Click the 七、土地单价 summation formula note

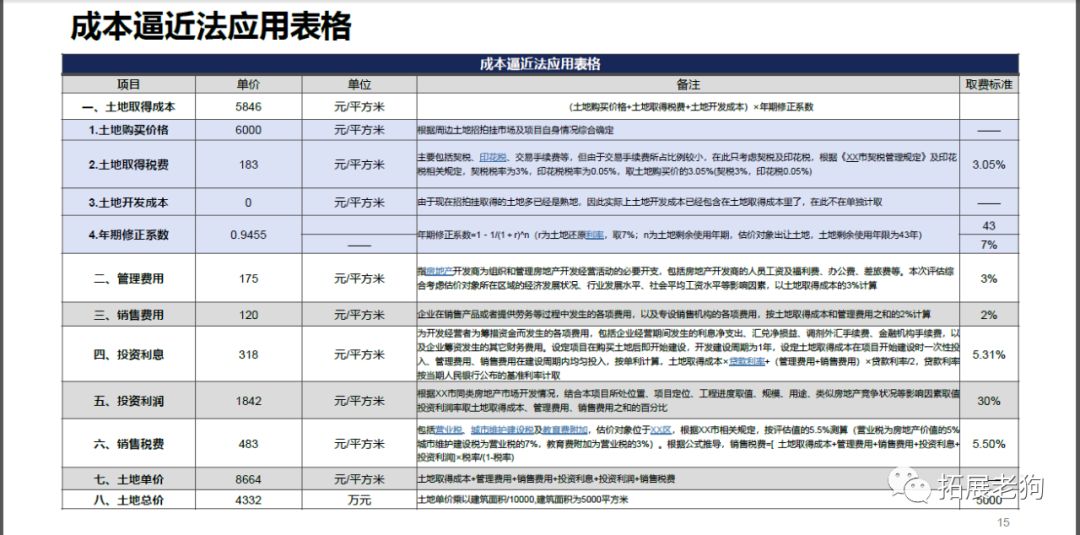click(546, 479)
